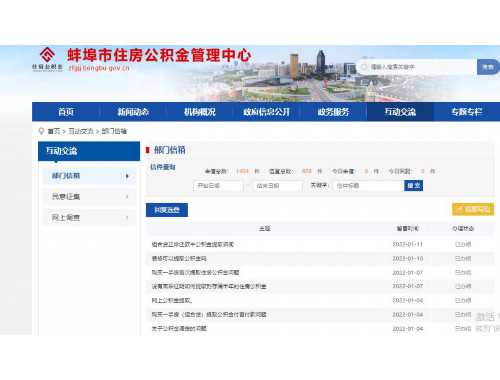Open the 机构概况 navigation tab

(x=200, y=112)
